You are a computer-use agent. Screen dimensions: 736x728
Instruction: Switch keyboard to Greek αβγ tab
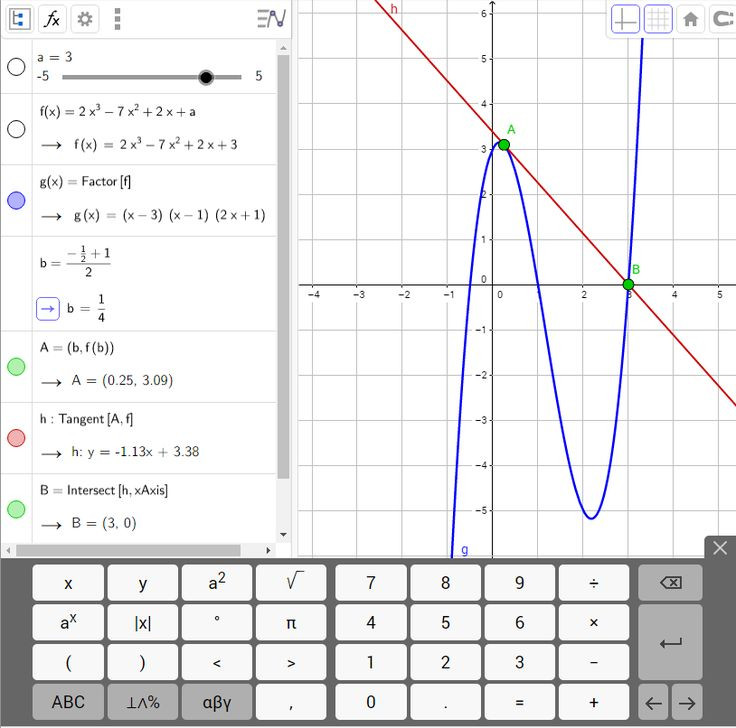[217, 702]
